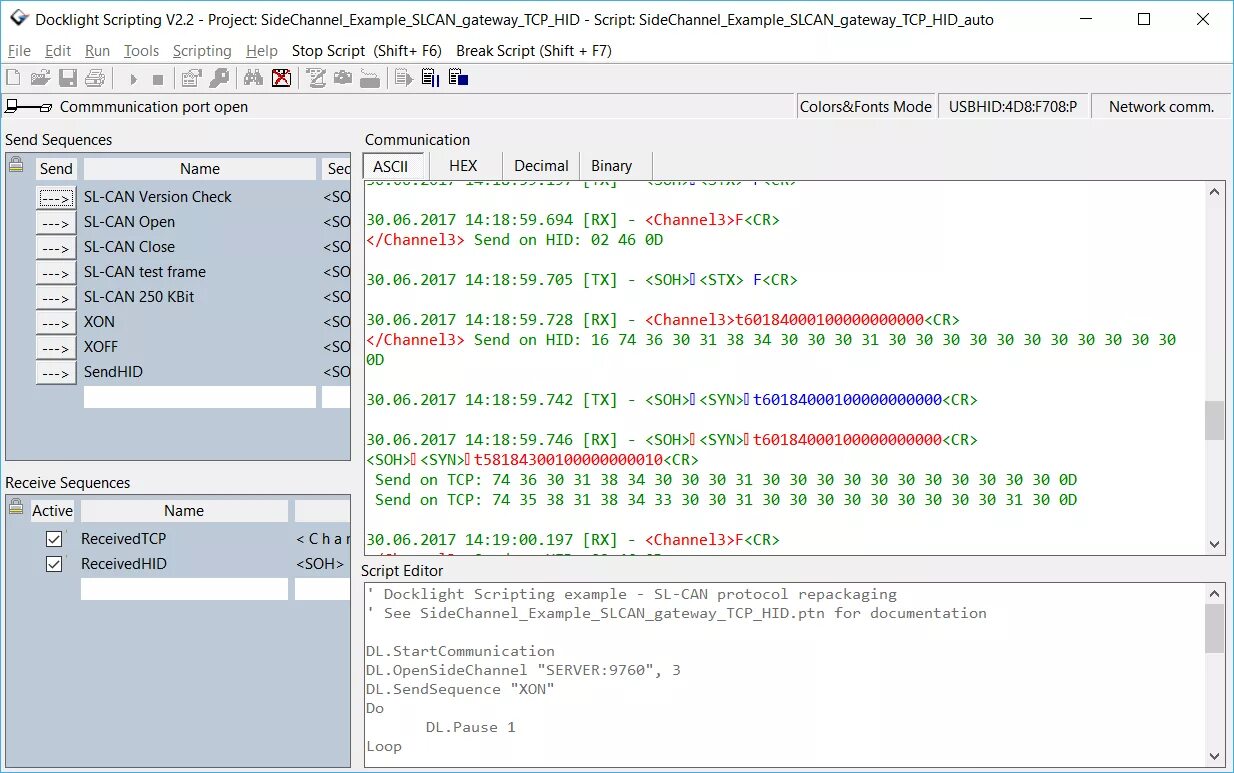Open the File menu

[x=19, y=51]
